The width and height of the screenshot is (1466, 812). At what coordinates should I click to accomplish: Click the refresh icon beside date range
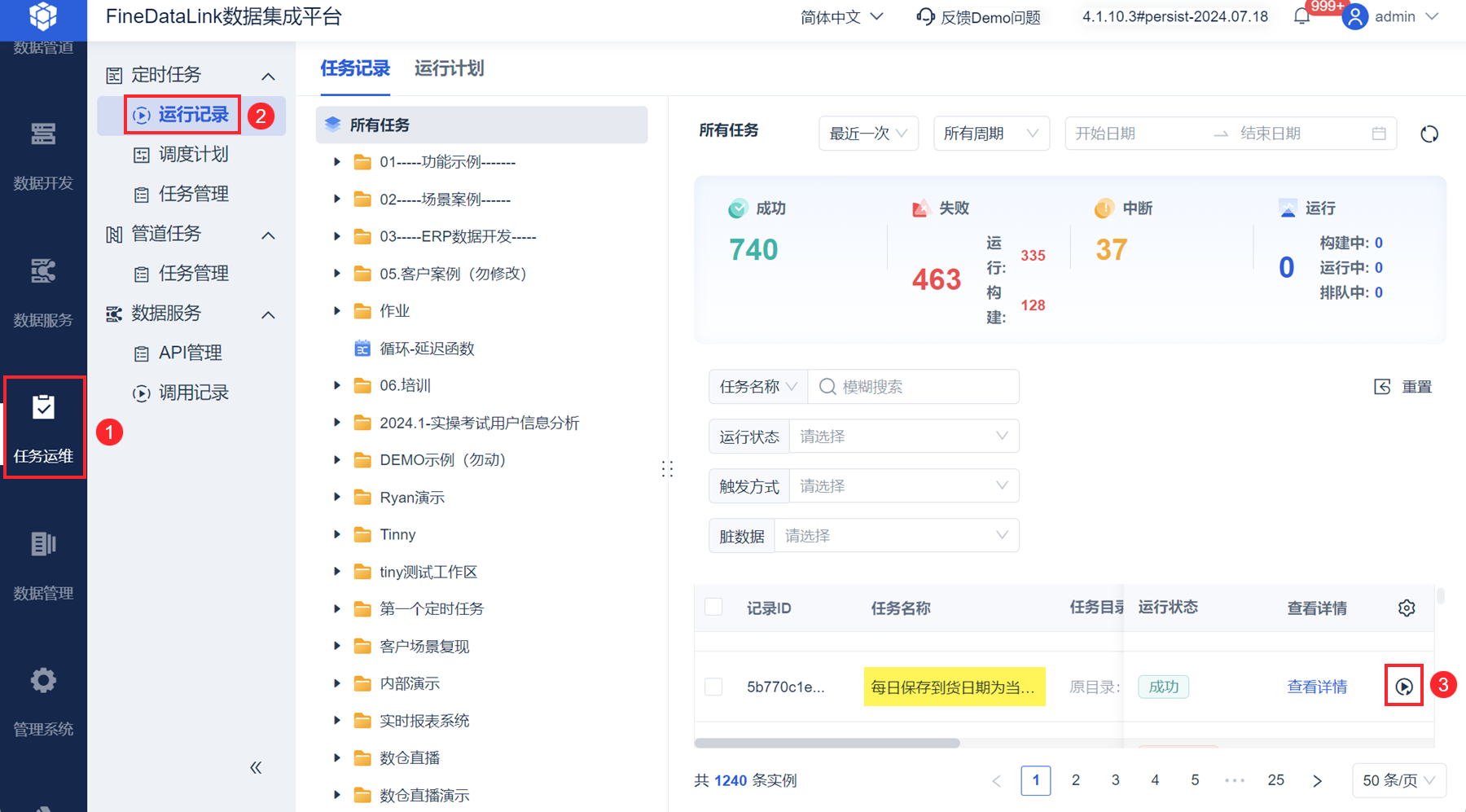click(x=1429, y=134)
